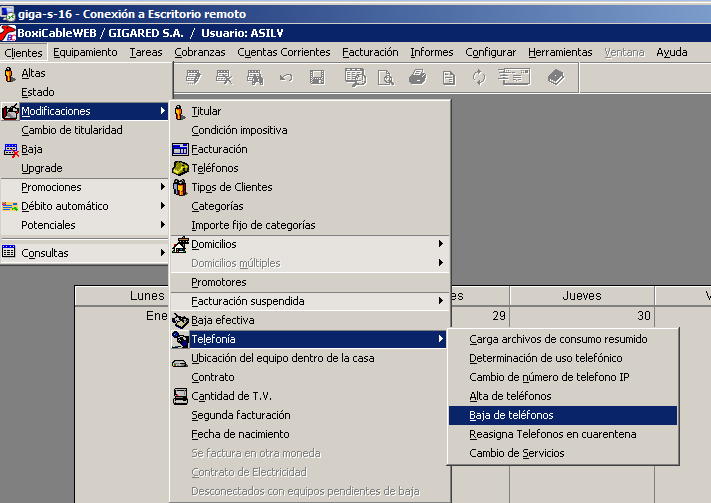Choose Alta de teléfonos from submenu
The width and height of the screenshot is (711, 503).
[510, 396]
